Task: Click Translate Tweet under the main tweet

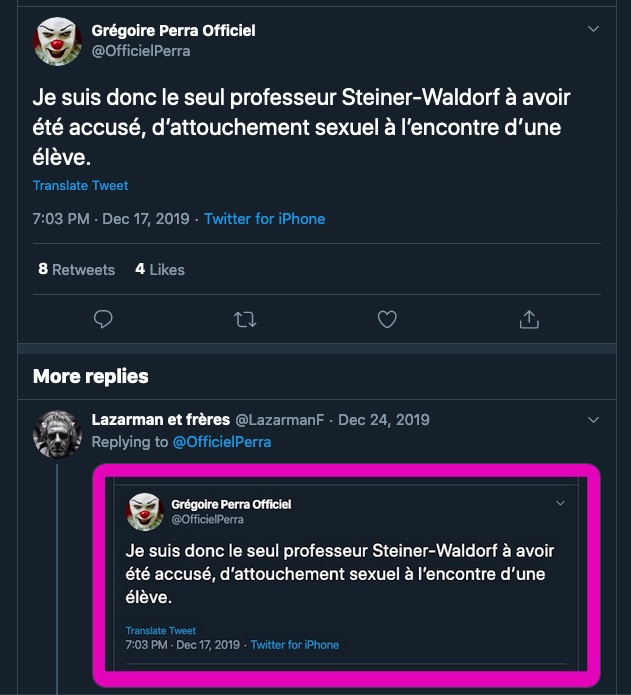Action: point(80,186)
